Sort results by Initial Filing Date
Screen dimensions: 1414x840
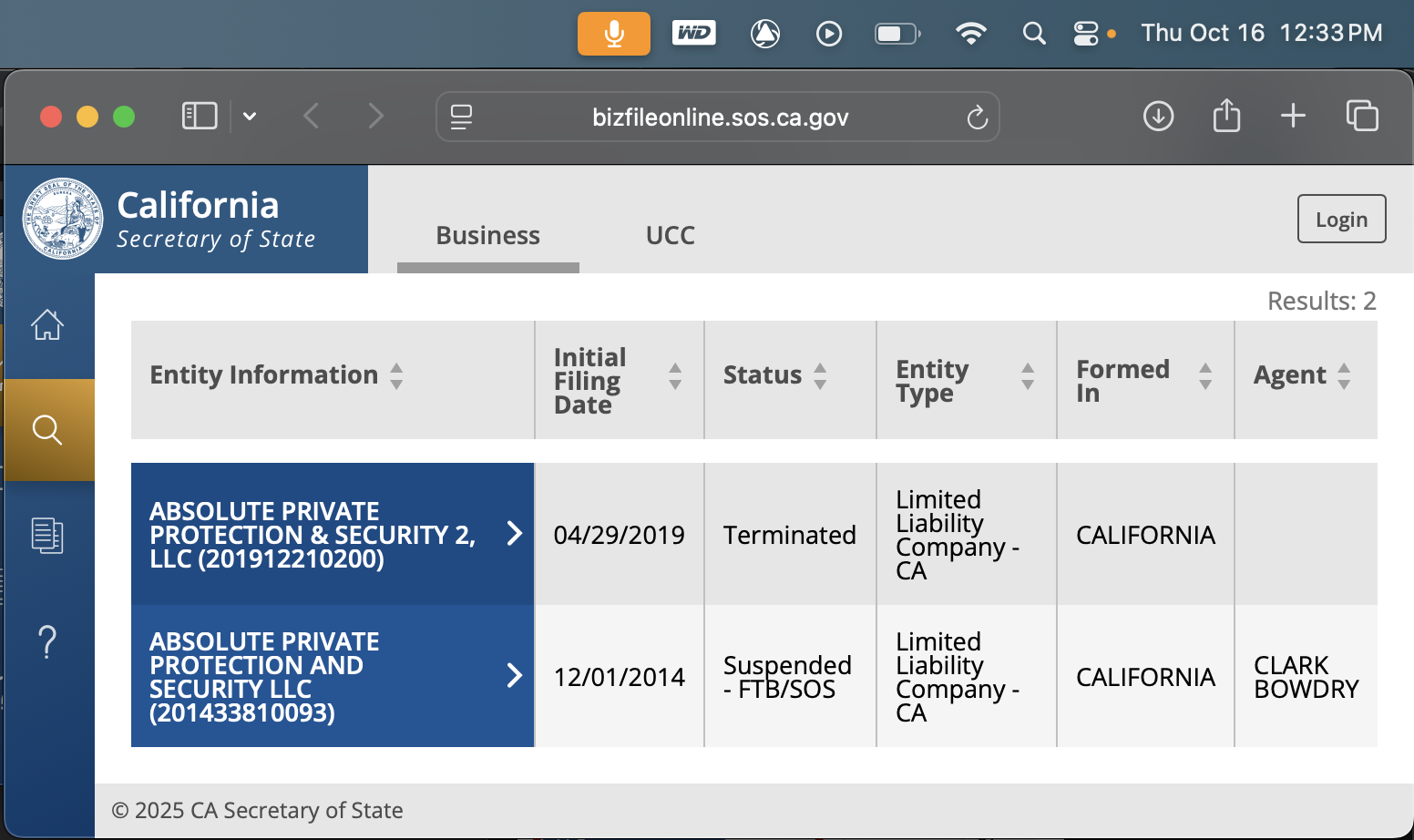(675, 375)
